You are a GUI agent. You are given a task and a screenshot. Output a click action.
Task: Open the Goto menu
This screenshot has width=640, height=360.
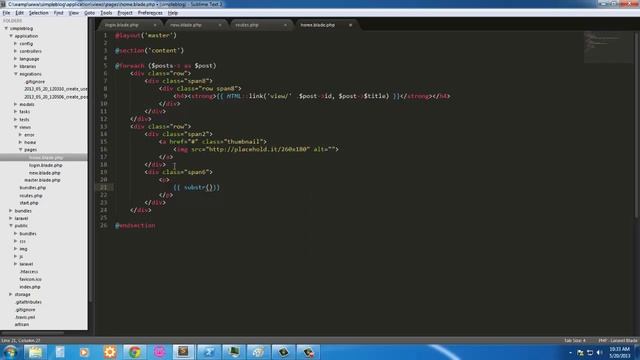click(89, 13)
